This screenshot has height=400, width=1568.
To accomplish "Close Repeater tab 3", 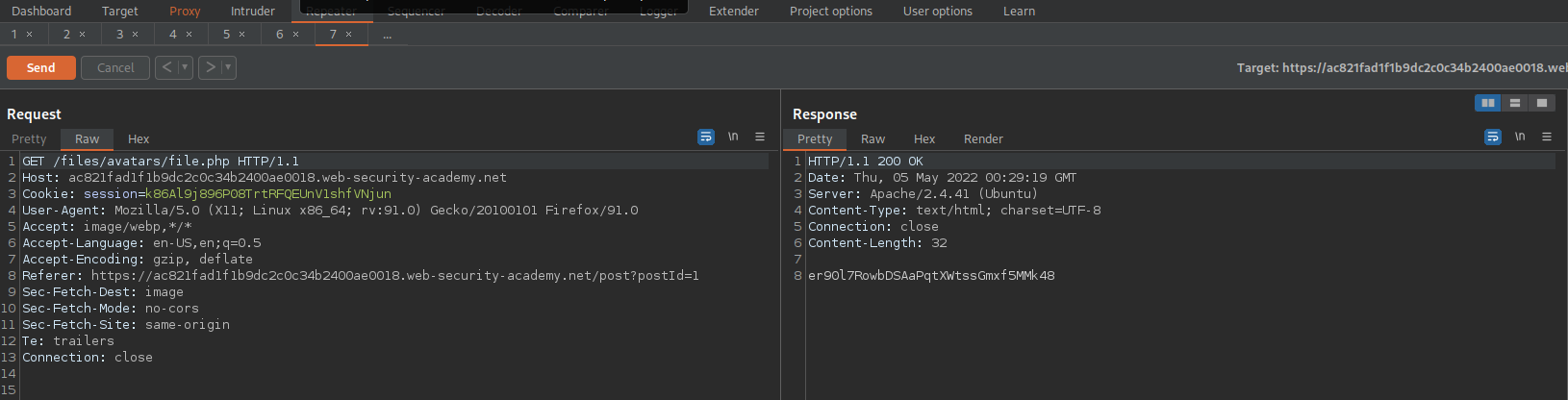I will (135, 35).
